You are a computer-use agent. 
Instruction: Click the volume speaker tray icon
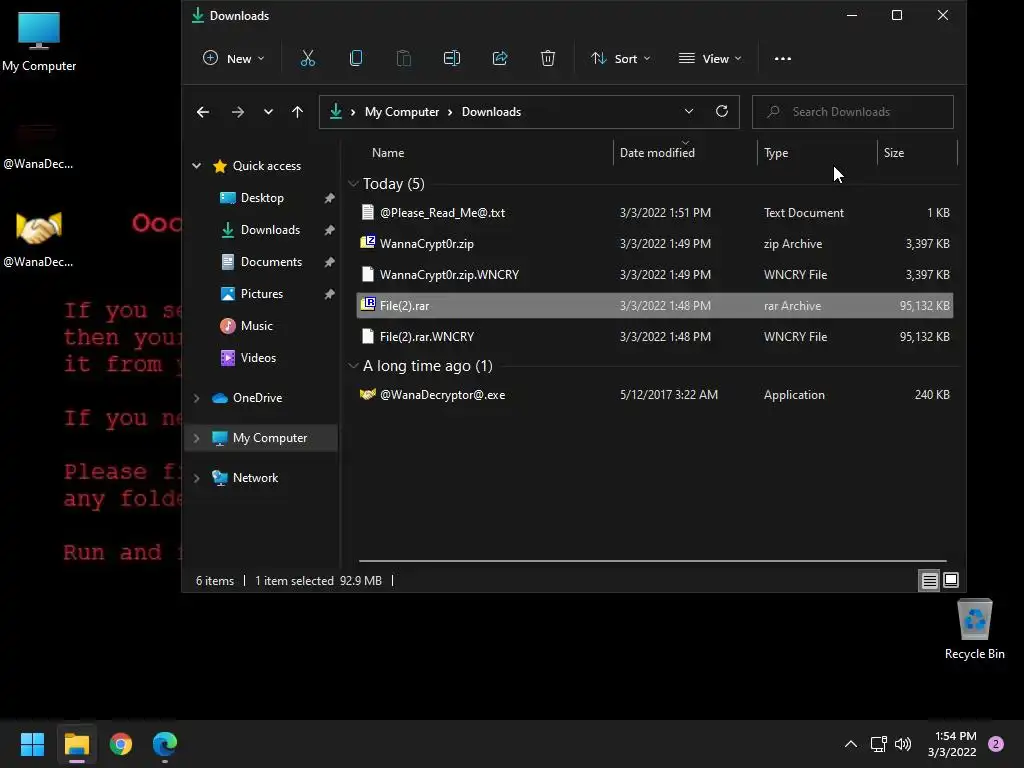(903, 744)
